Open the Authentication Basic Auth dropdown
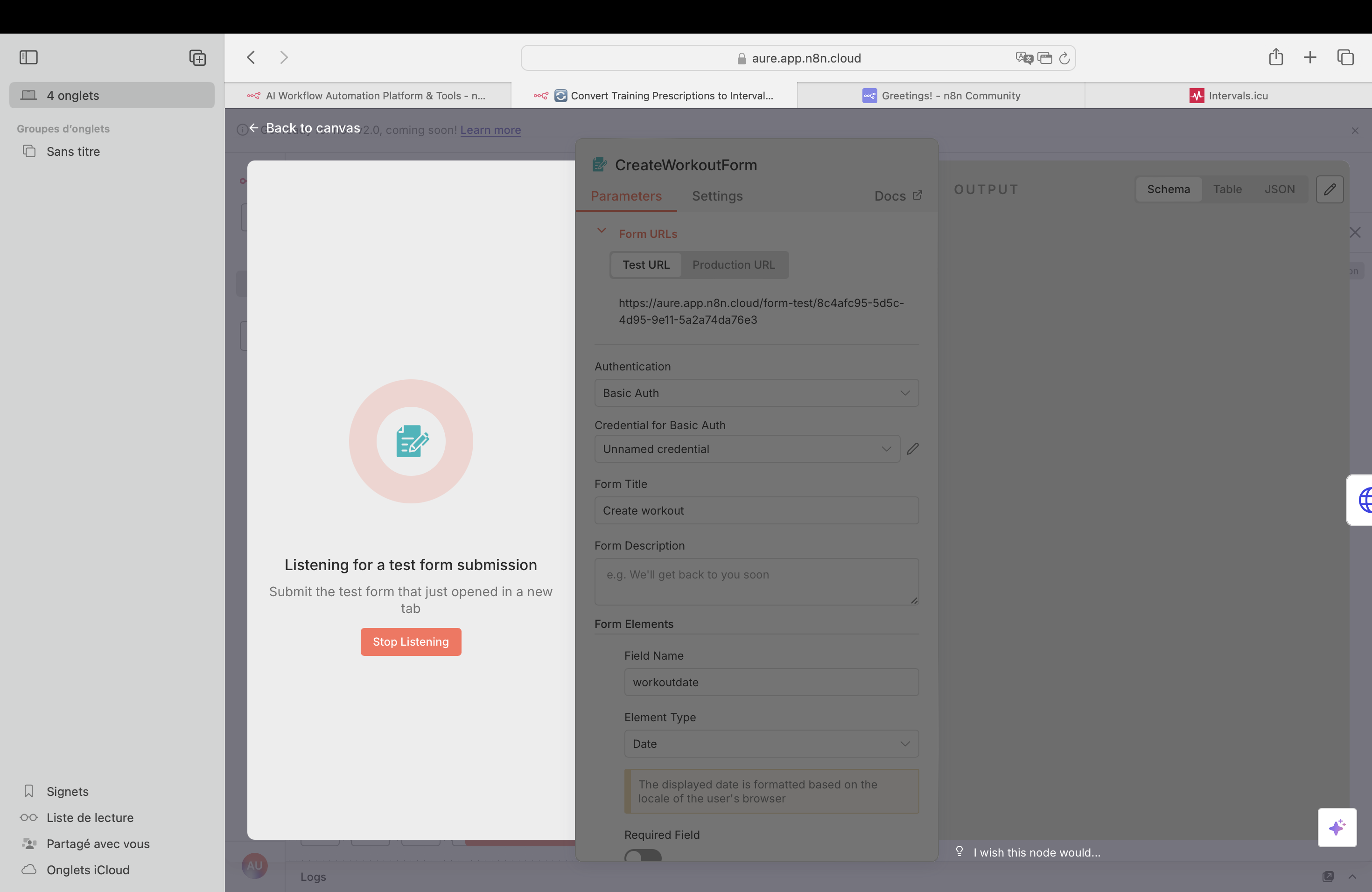 coord(756,393)
